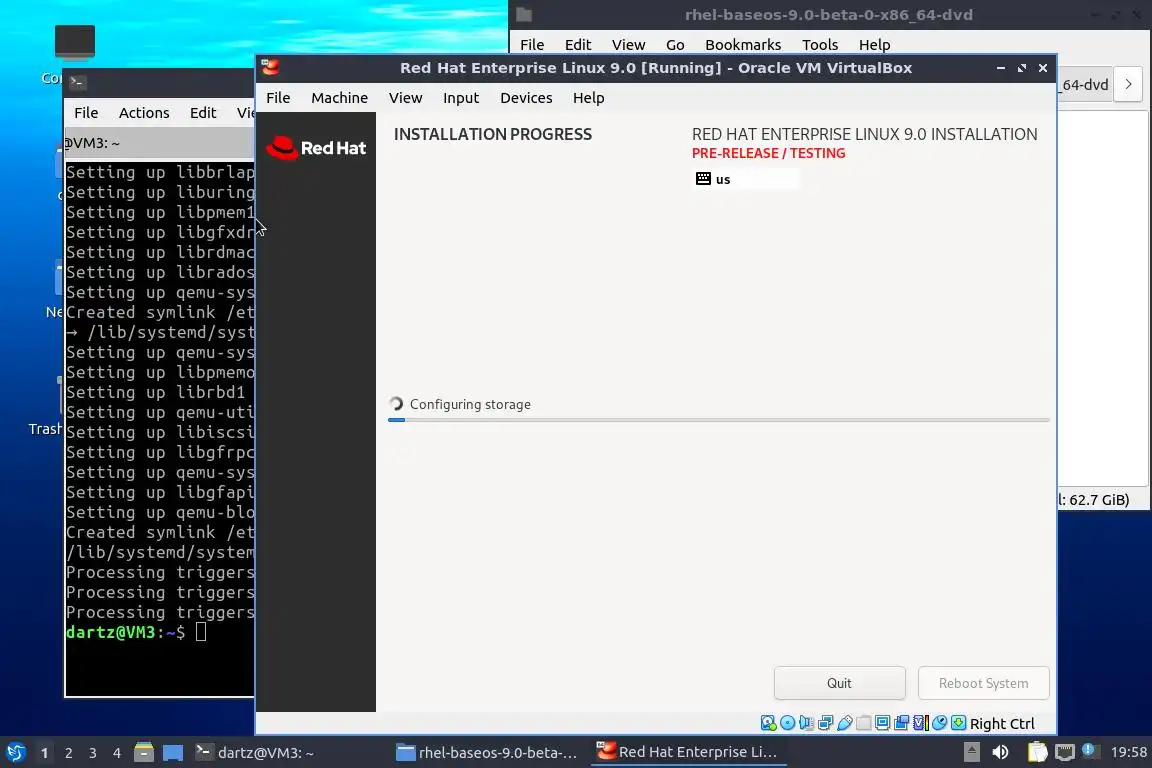Click the path bar right chevron in file manager
Viewport: 1152px width, 768px height.
point(1128,85)
